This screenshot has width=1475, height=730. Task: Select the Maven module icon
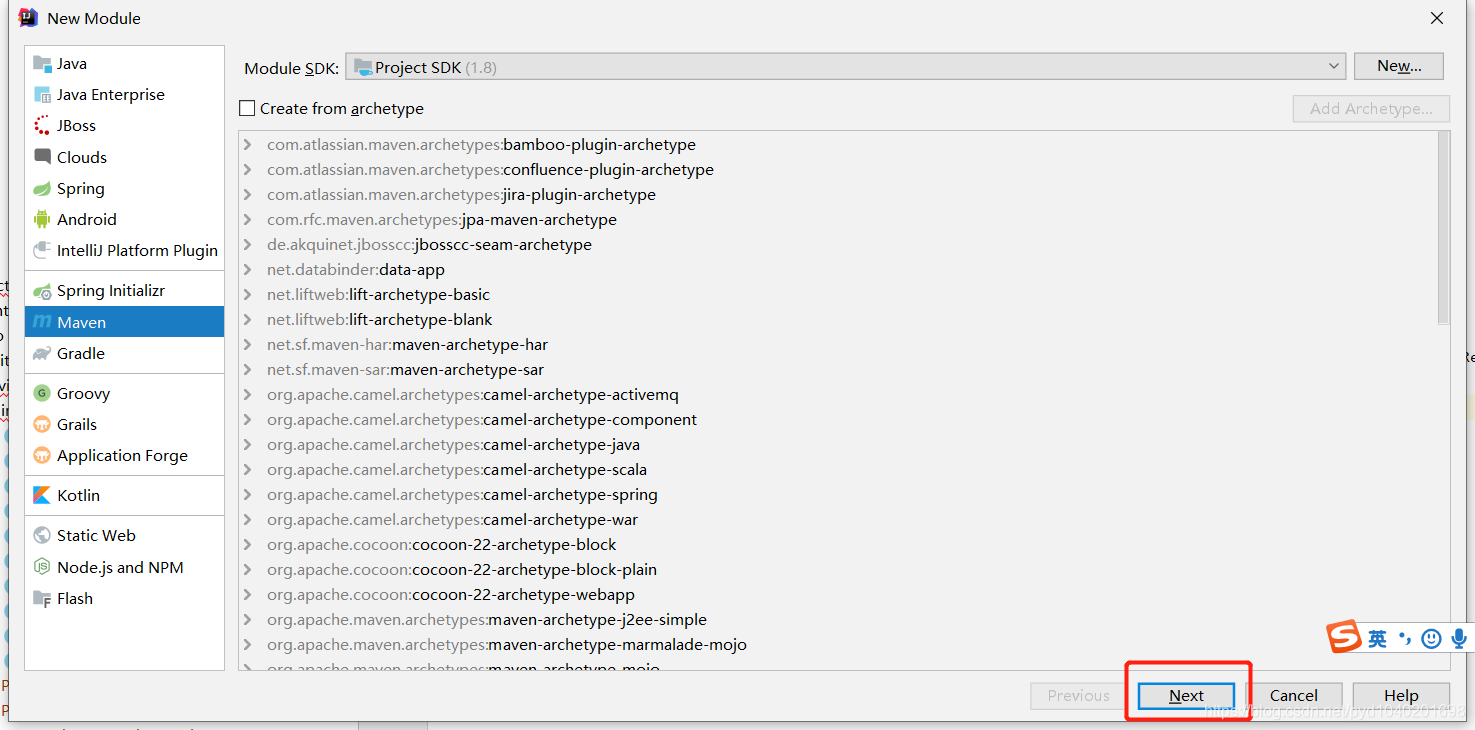pyautogui.click(x=42, y=322)
